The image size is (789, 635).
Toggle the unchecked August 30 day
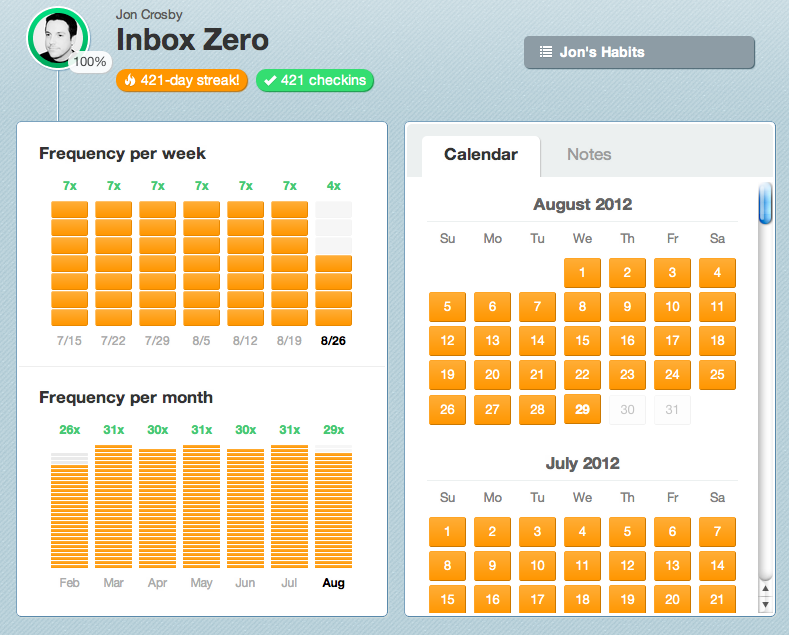pos(627,410)
